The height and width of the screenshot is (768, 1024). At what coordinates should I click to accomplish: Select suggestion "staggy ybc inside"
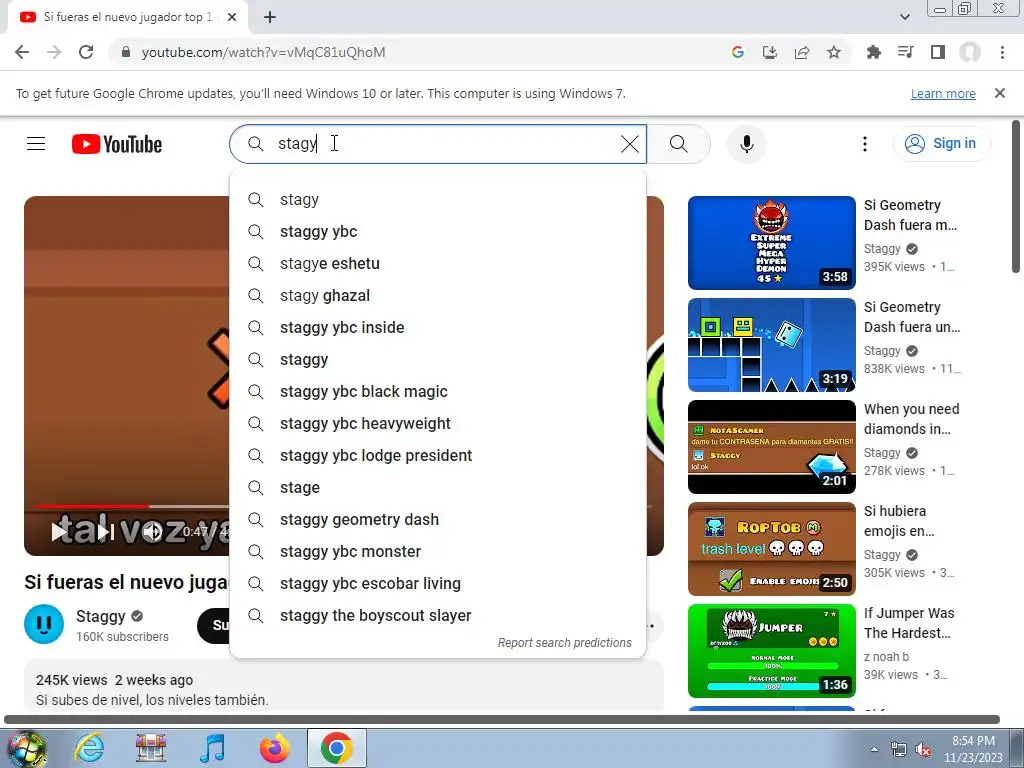438,328
